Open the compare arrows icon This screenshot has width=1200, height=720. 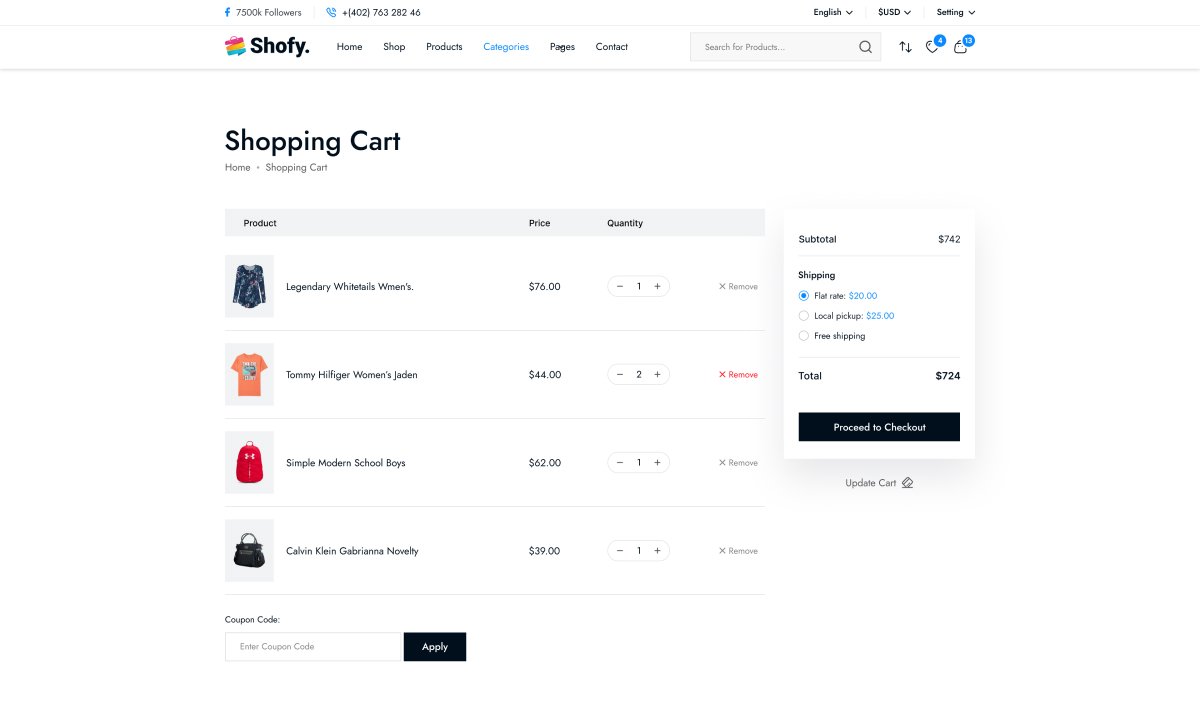click(905, 47)
